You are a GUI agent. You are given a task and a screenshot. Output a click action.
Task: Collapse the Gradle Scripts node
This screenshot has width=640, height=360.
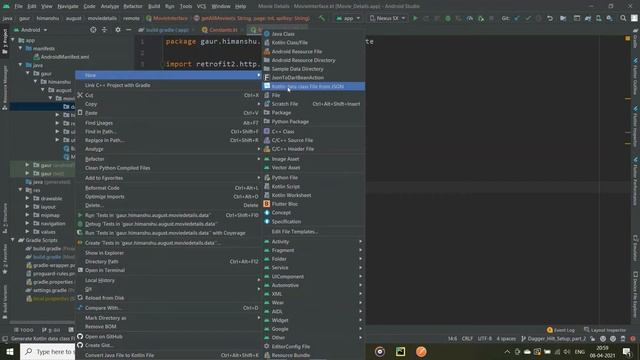pos(13,240)
